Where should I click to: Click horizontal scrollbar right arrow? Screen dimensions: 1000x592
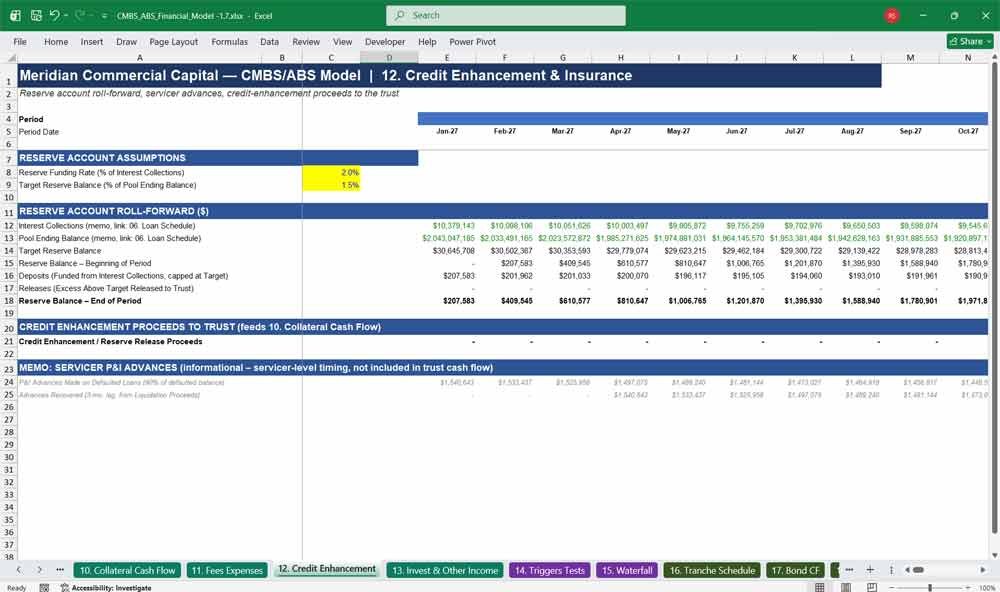[x=983, y=570]
